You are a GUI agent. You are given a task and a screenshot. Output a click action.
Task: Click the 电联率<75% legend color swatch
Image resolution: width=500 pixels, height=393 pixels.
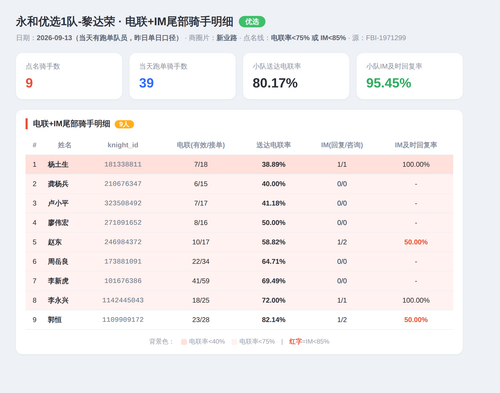234,342
